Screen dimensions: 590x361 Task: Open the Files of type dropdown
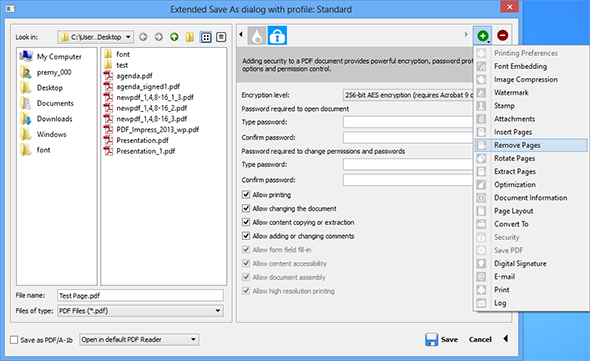[x=140, y=311]
